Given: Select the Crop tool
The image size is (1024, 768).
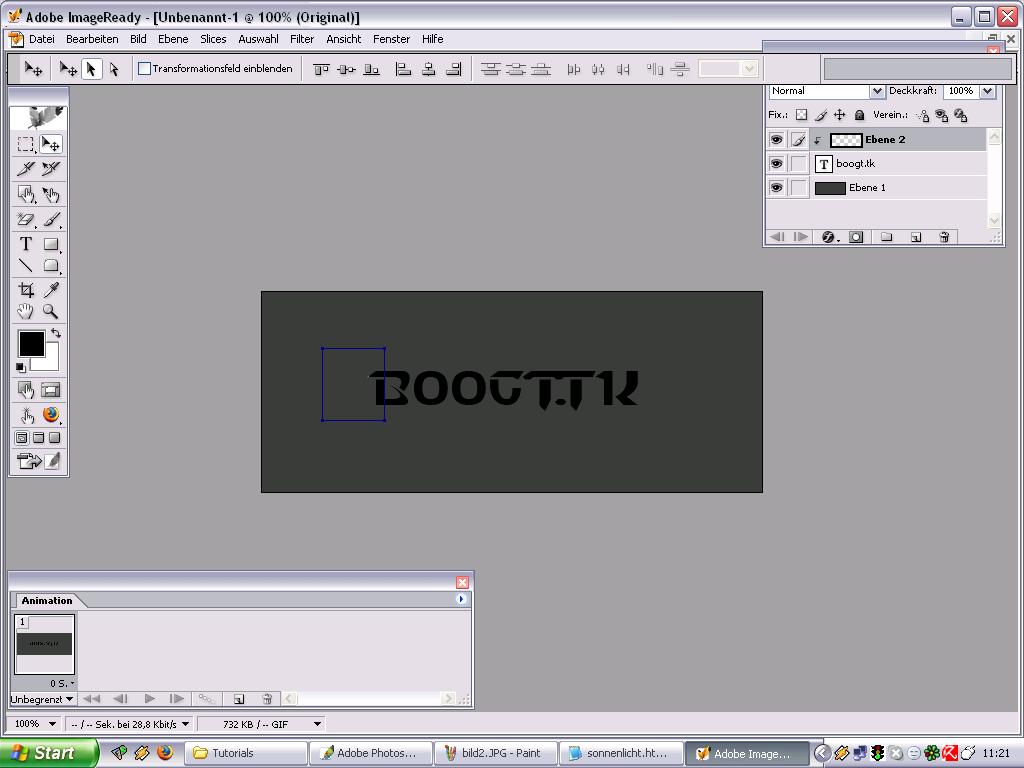Looking at the screenshot, I should [26, 290].
